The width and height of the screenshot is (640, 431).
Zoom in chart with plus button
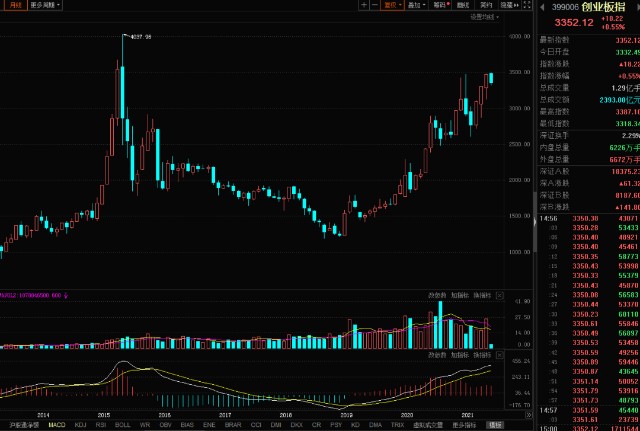click(364, 5)
